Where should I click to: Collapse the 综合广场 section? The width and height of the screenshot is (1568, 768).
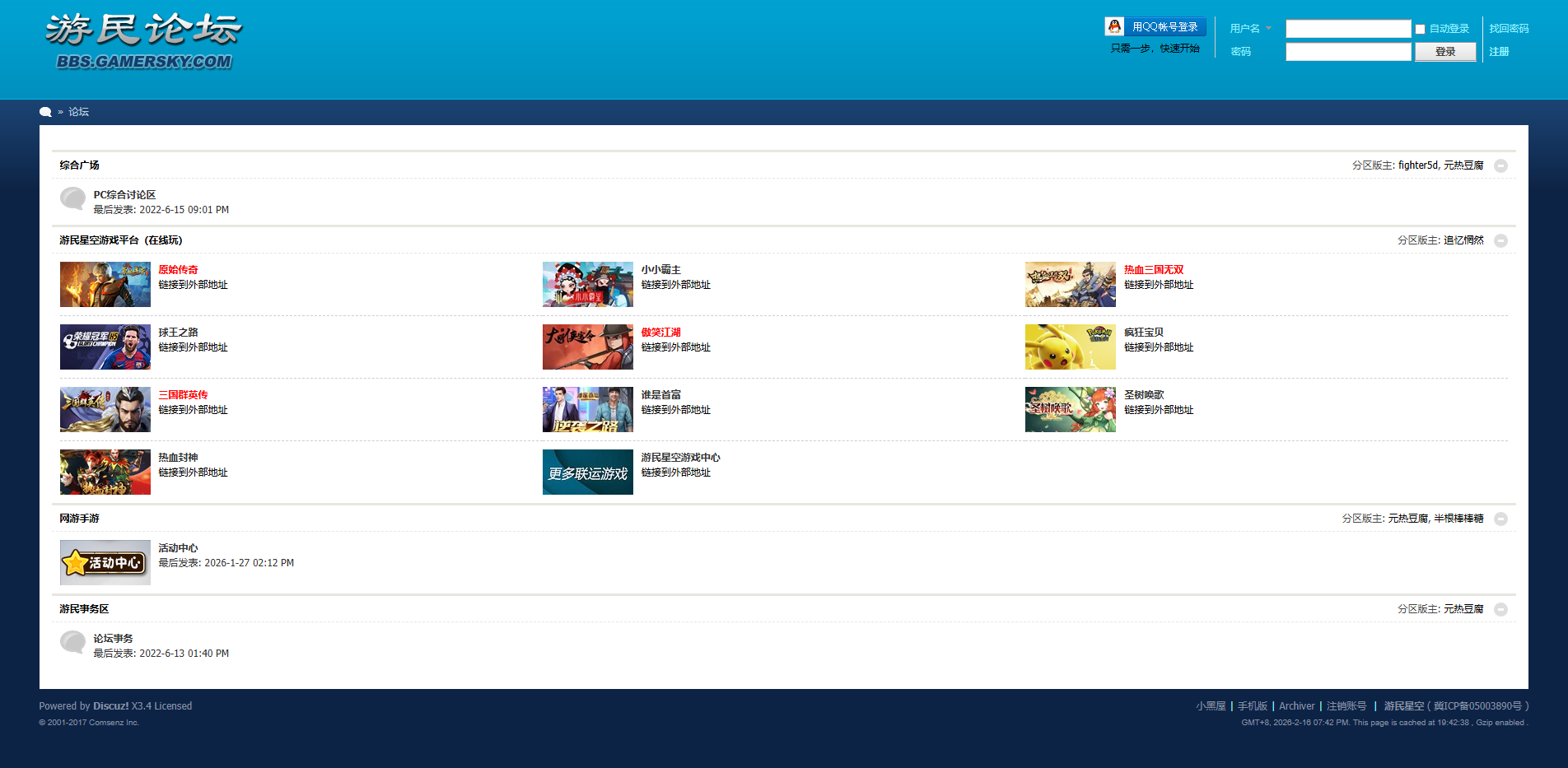(x=1500, y=165)
